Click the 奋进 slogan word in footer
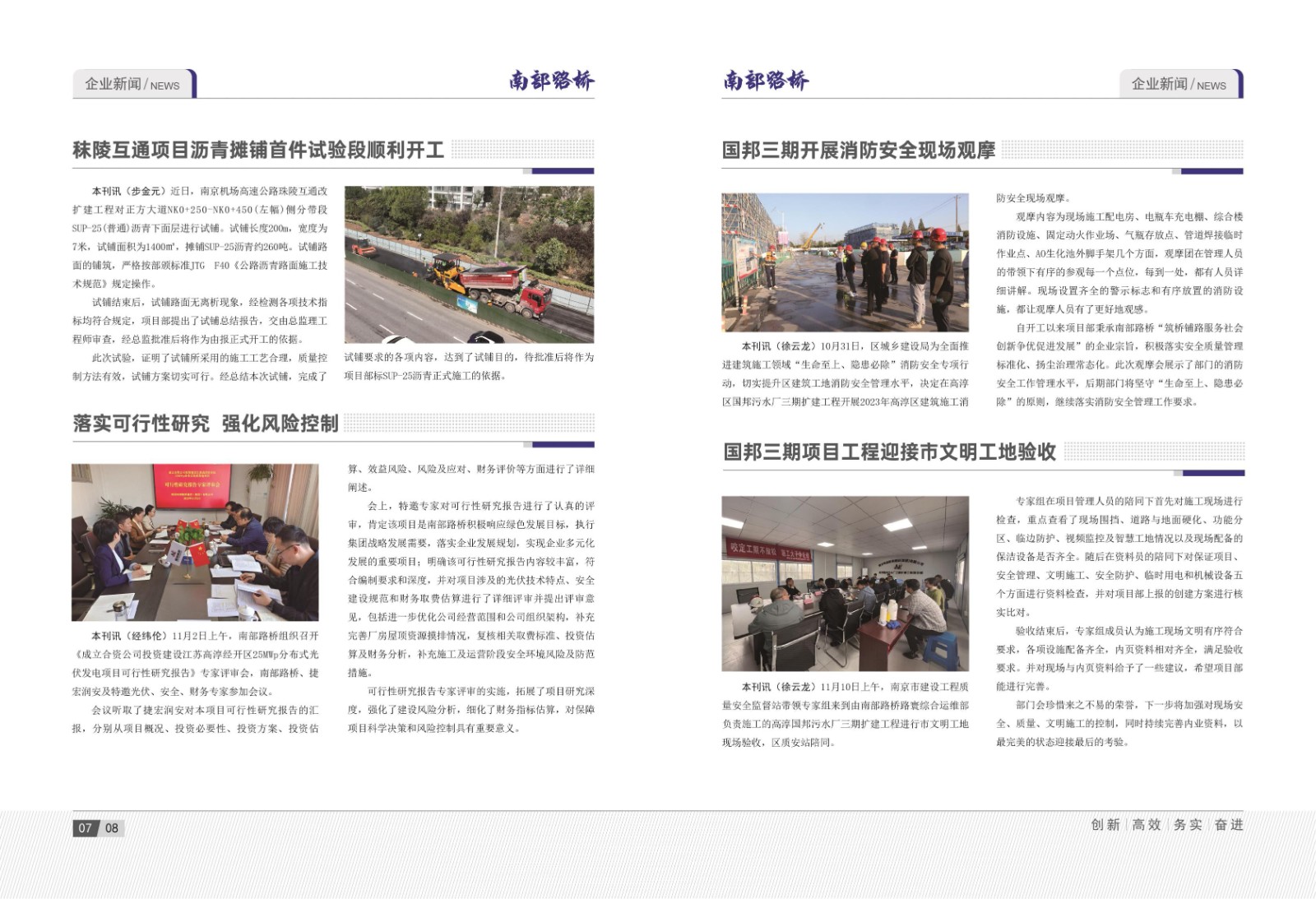This screenshot has height=899, width=1316. [1229, 825]
